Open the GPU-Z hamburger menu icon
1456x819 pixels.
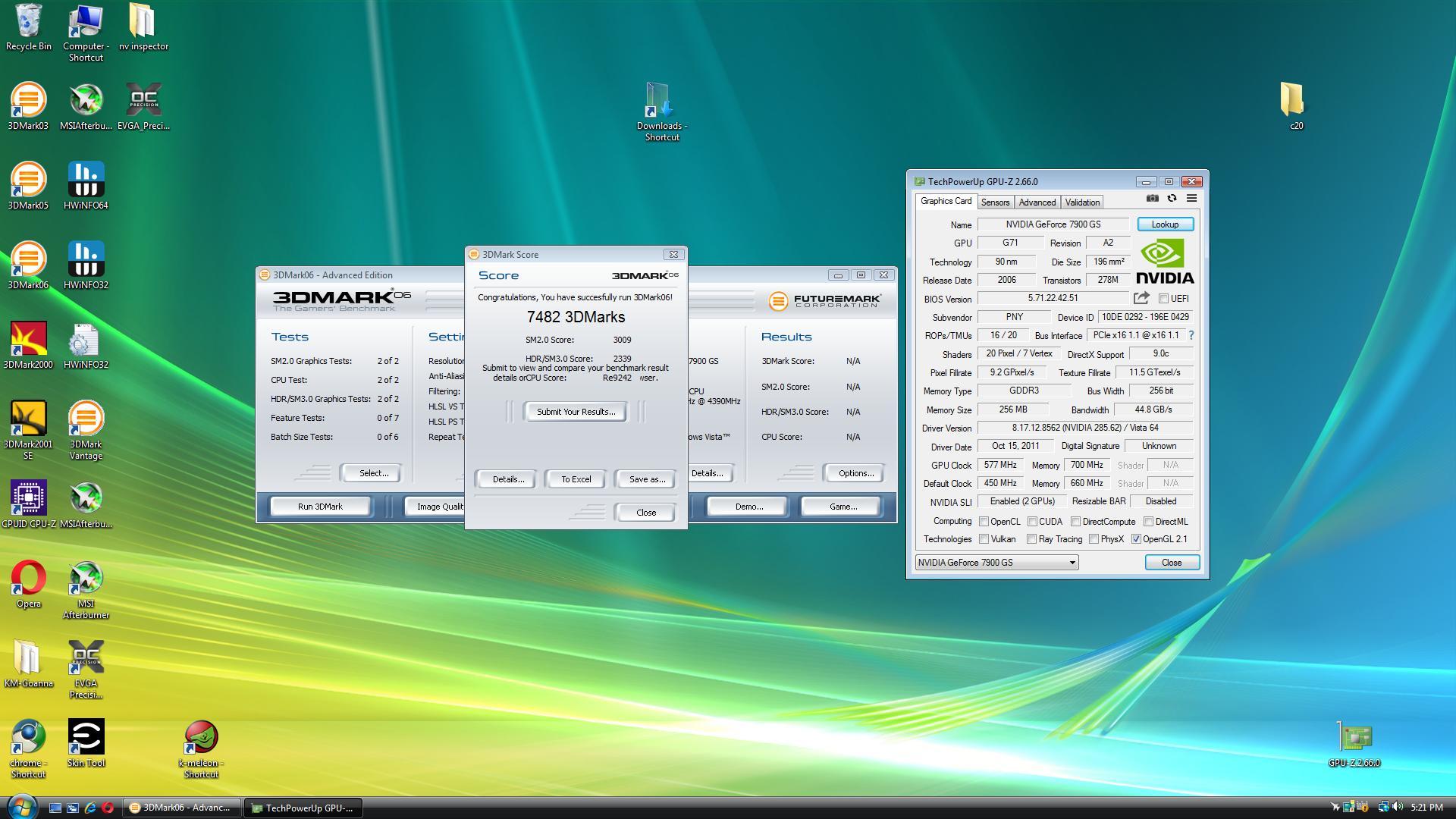1191,199
